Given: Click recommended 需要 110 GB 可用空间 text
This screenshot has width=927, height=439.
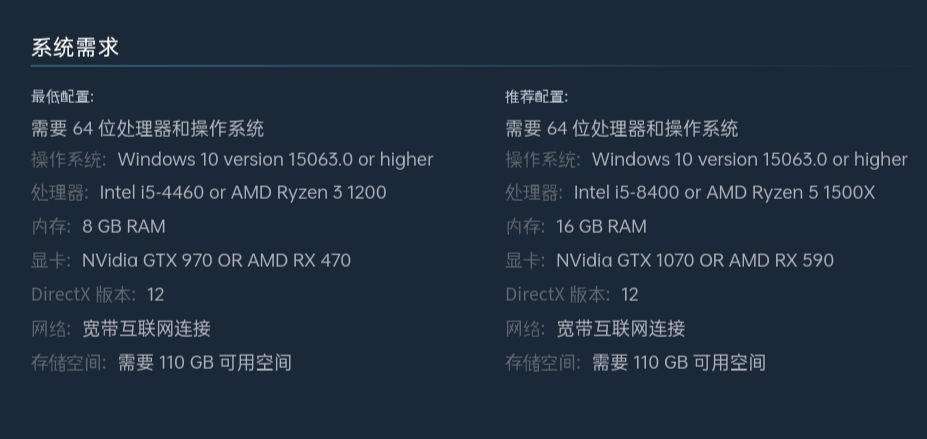Looking at the screenshot, I should click(x=679, y=362).
